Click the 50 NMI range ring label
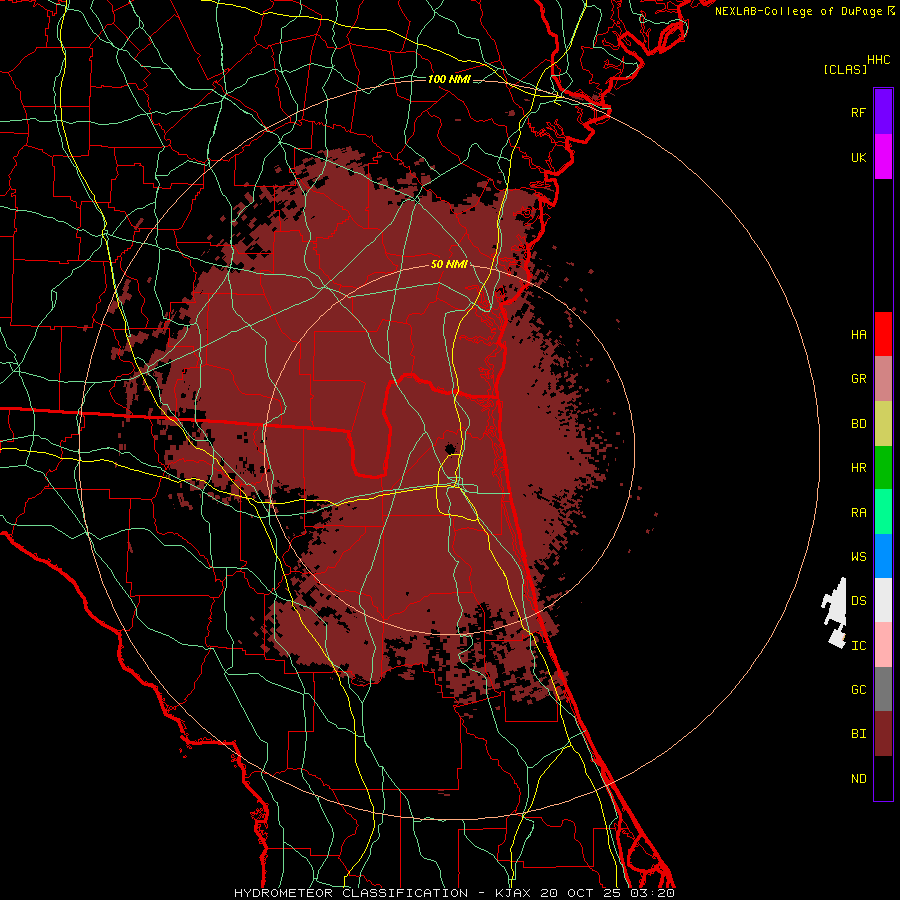 pos(449,264)
